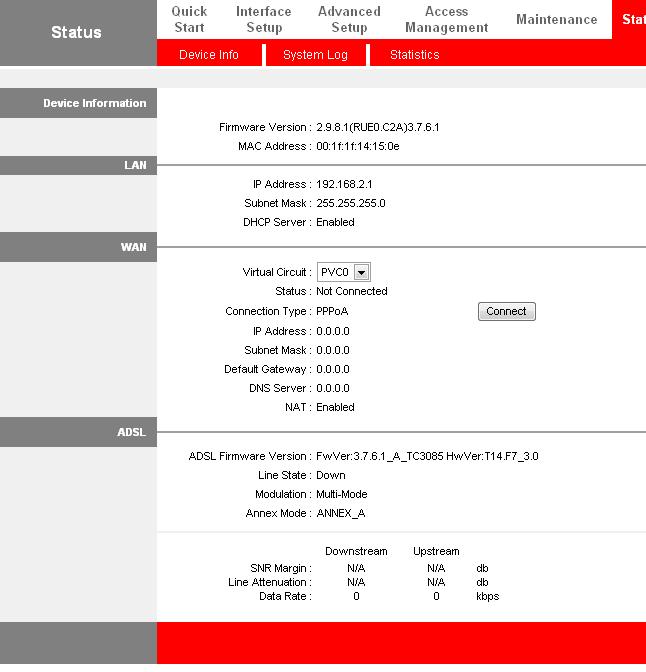Viewport: 646px width, 672px height.
Task: Click the NAT Enabled value
Action: pyautogui.click(x=335, y=407)
